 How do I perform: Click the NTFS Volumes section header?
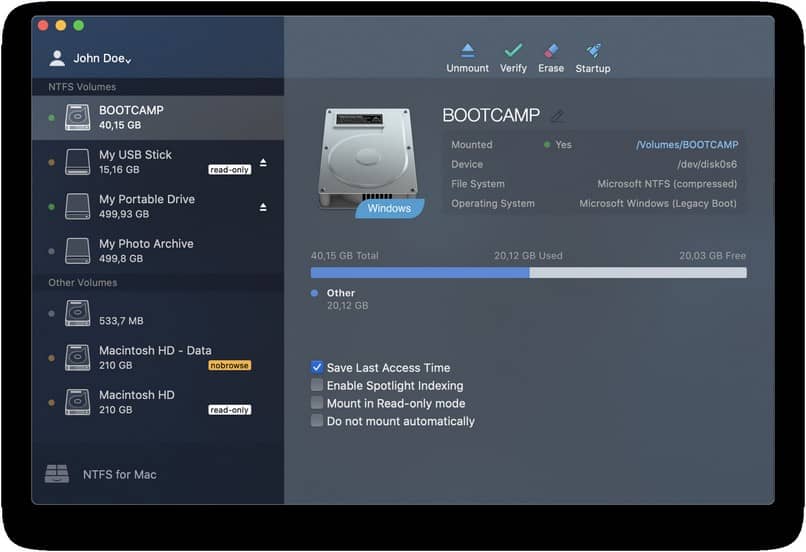pyautogui.click(x=82, y=87)
